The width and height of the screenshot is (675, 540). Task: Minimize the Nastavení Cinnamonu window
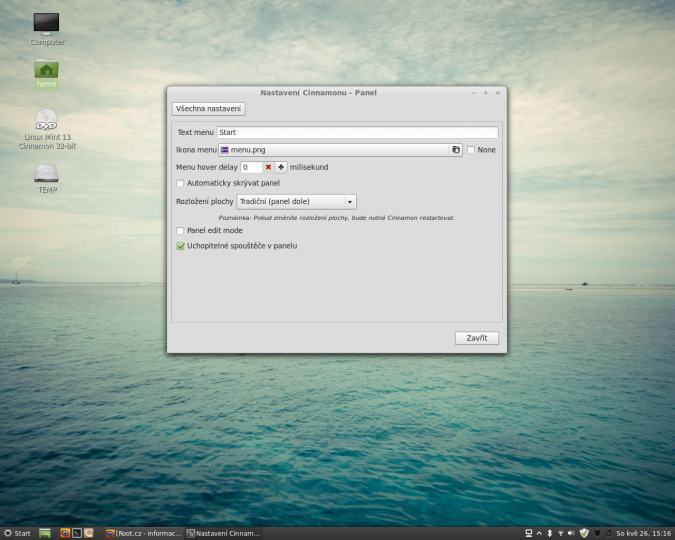pos(474,93)
